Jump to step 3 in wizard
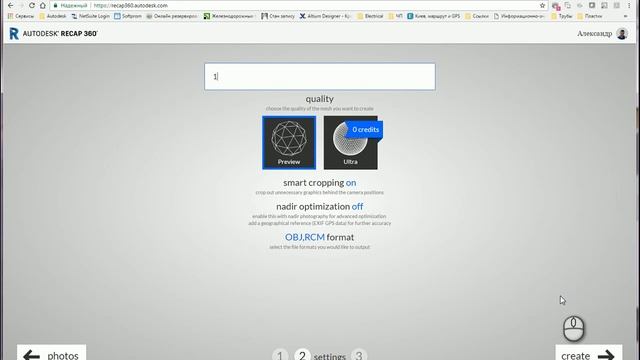 [x=359, y=355]
